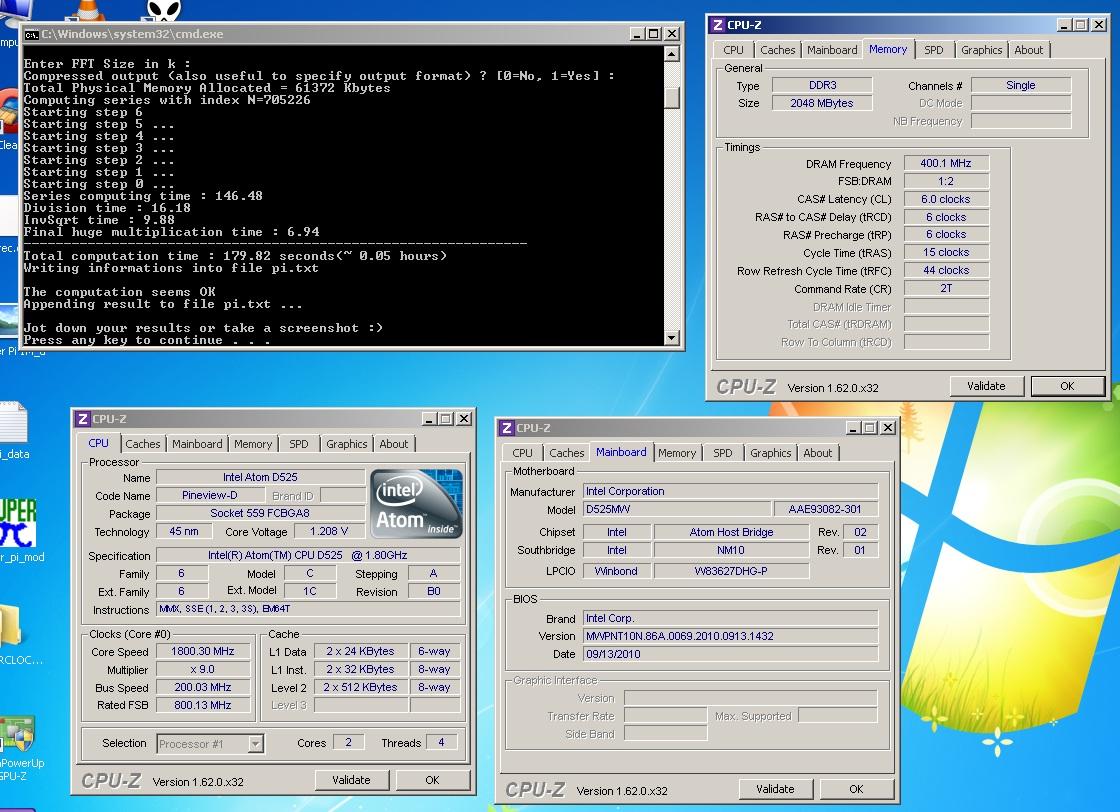
Task: Click the Core Speed 1800.30 MHz value
Action: [x=203, y=651]
